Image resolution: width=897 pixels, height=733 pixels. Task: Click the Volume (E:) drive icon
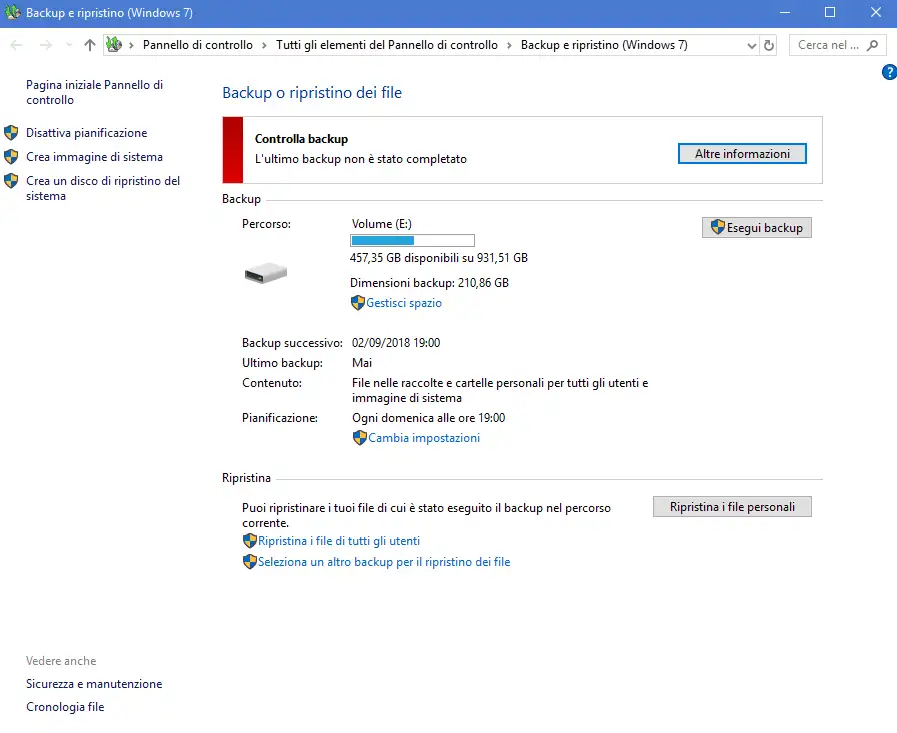click(x=266, y=272)
